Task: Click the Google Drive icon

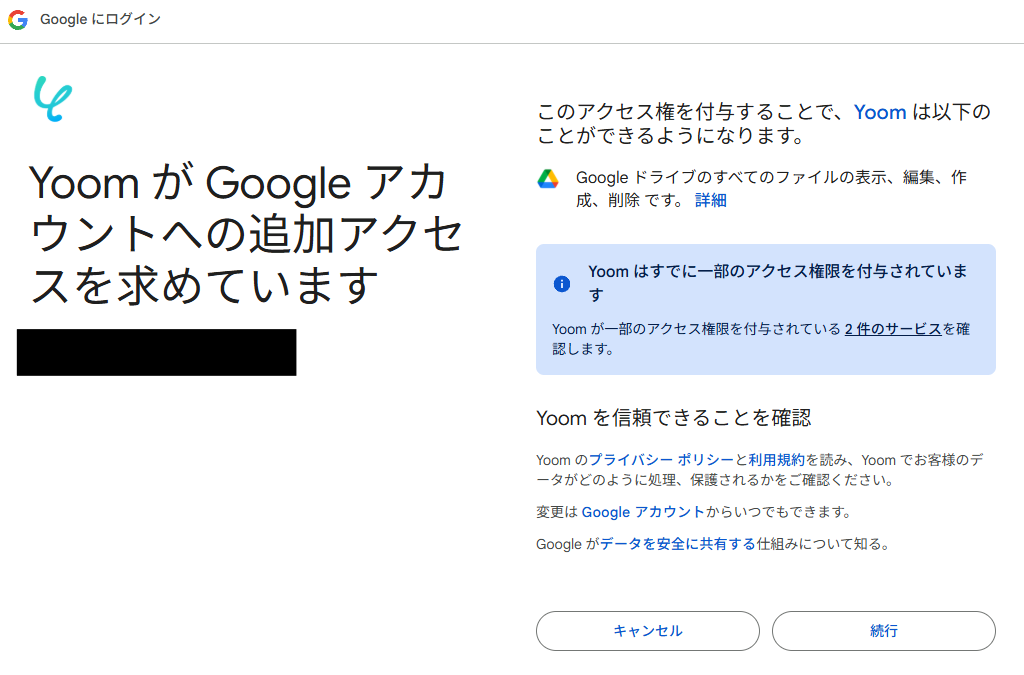Action: point(547,179)
